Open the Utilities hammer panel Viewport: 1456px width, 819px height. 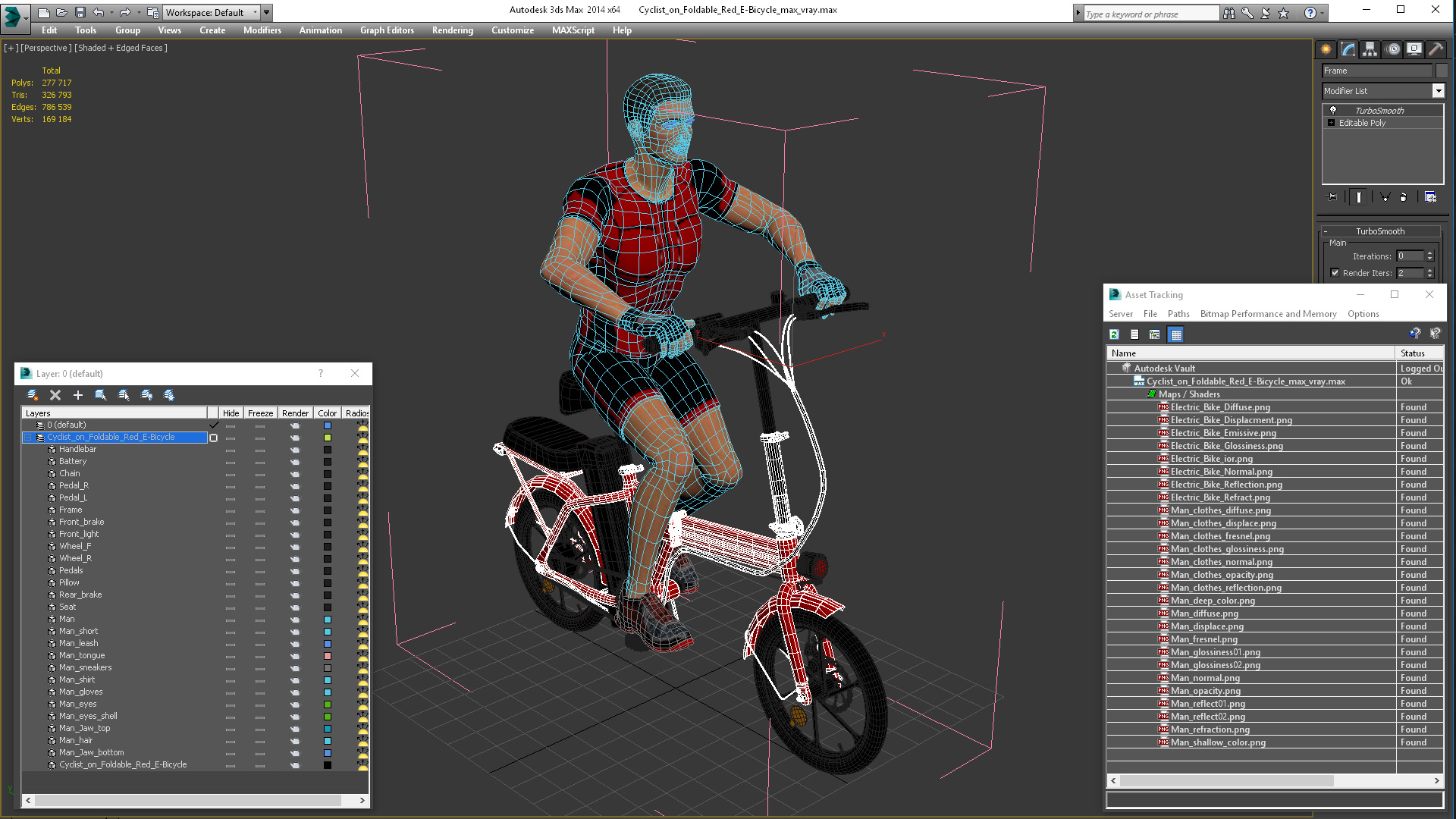coord(1436,49)
